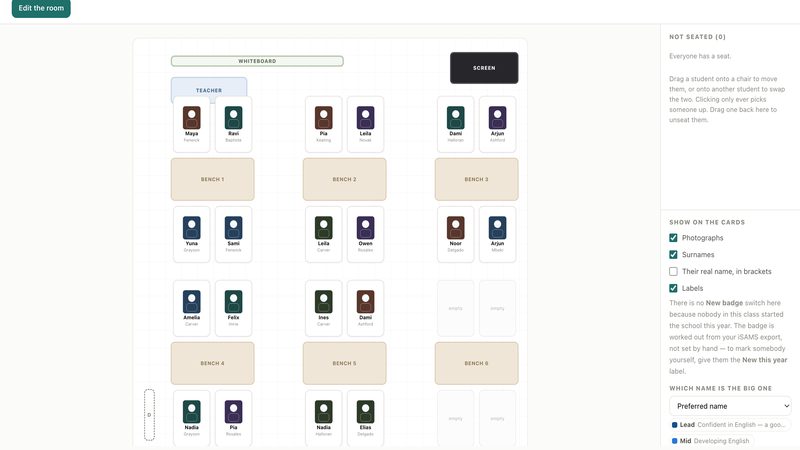
Task: Click the Edit the room button
Action: 41,8
